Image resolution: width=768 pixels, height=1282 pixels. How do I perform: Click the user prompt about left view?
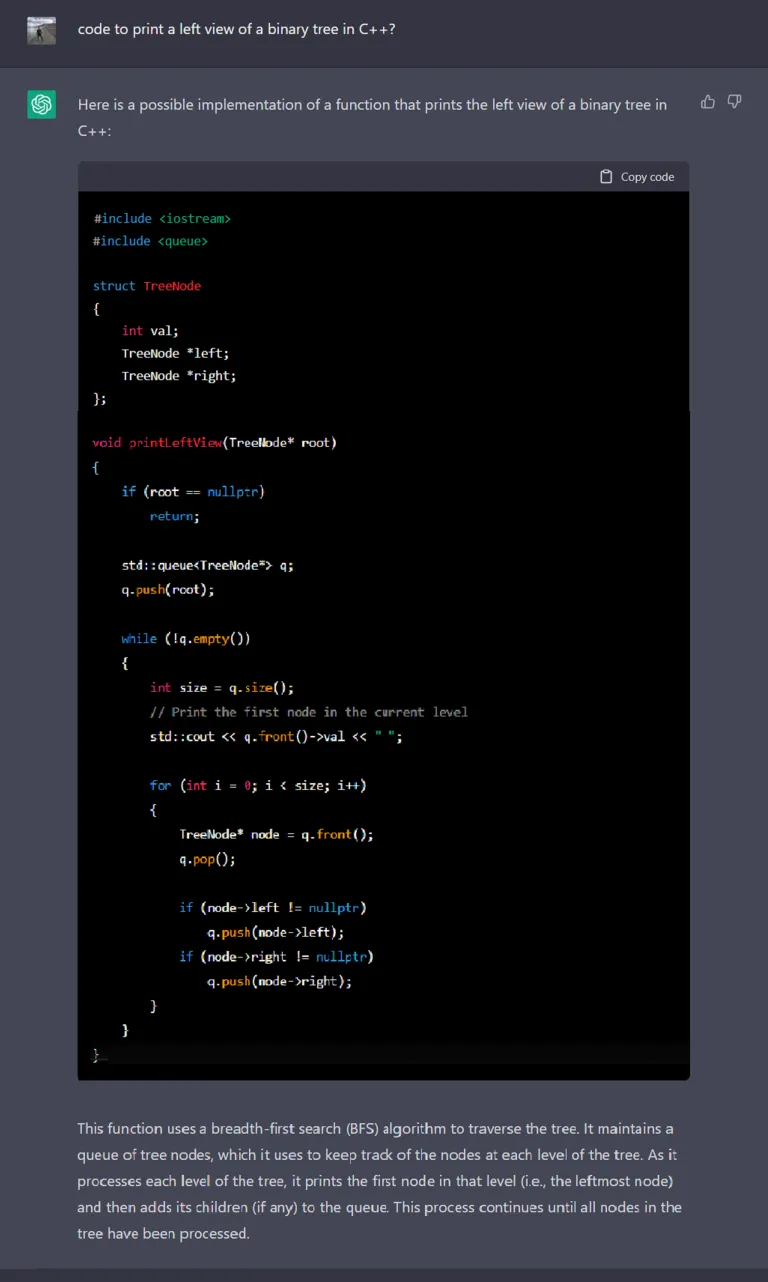click(x=237, y=29)
